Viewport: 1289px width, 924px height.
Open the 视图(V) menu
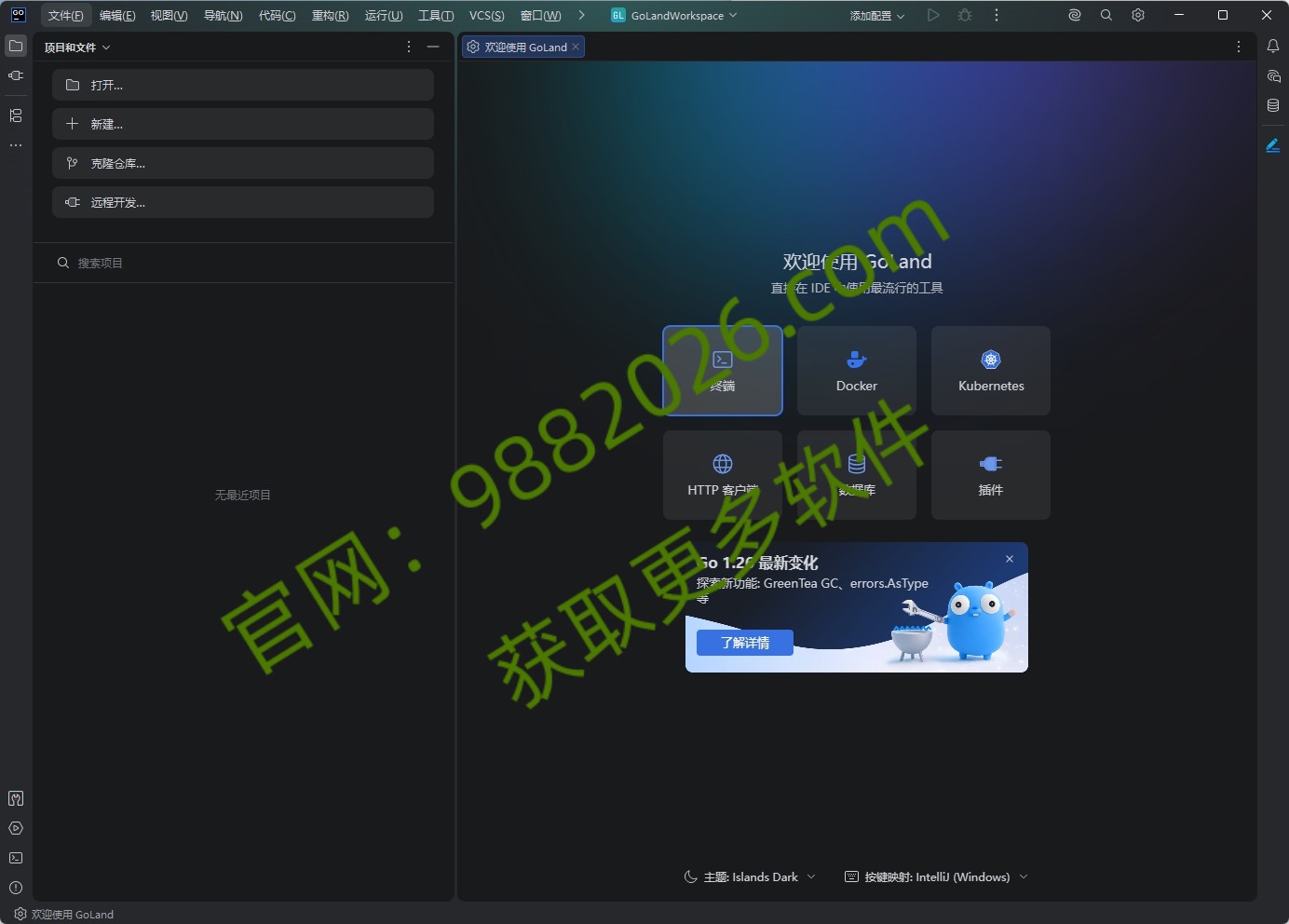170,15
